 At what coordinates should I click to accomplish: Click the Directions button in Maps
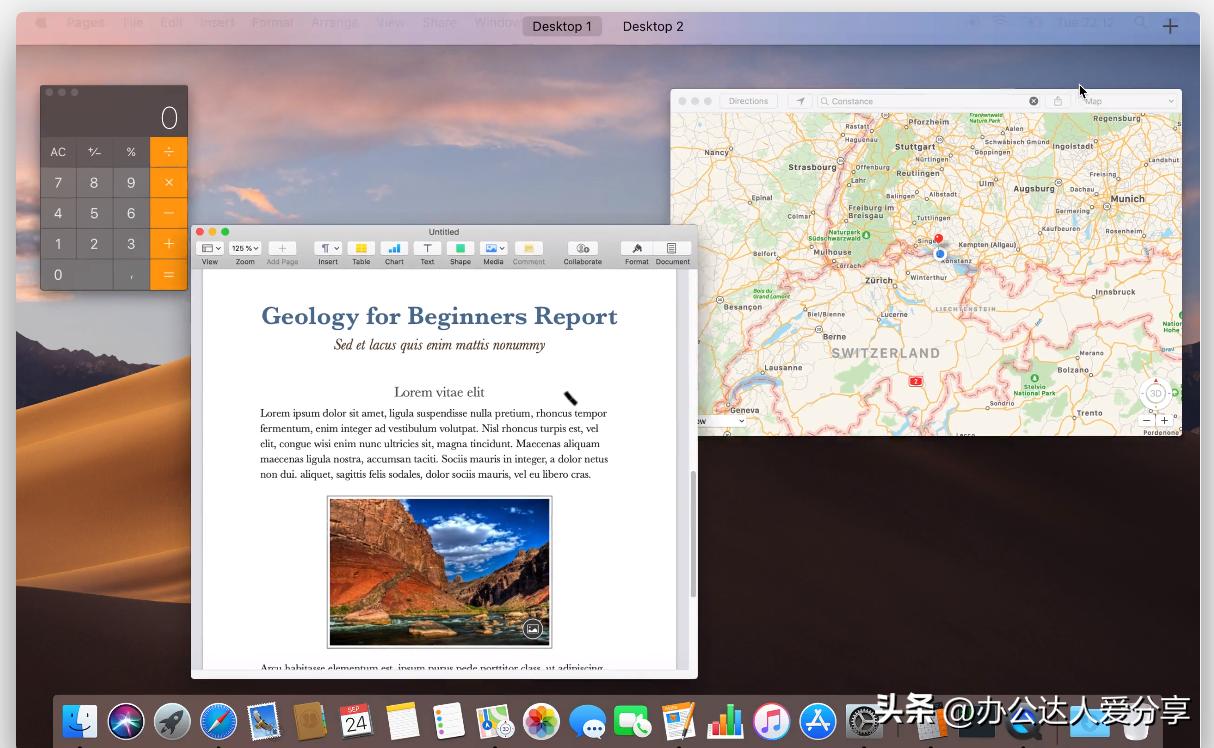point(748,101)
